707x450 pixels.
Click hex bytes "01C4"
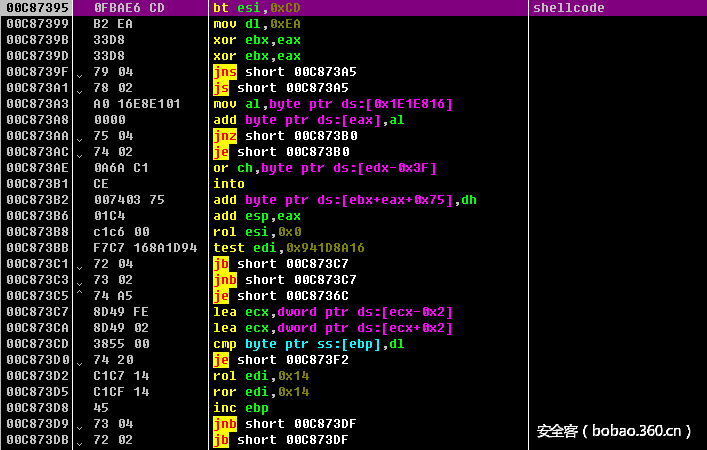pos(110,216)
